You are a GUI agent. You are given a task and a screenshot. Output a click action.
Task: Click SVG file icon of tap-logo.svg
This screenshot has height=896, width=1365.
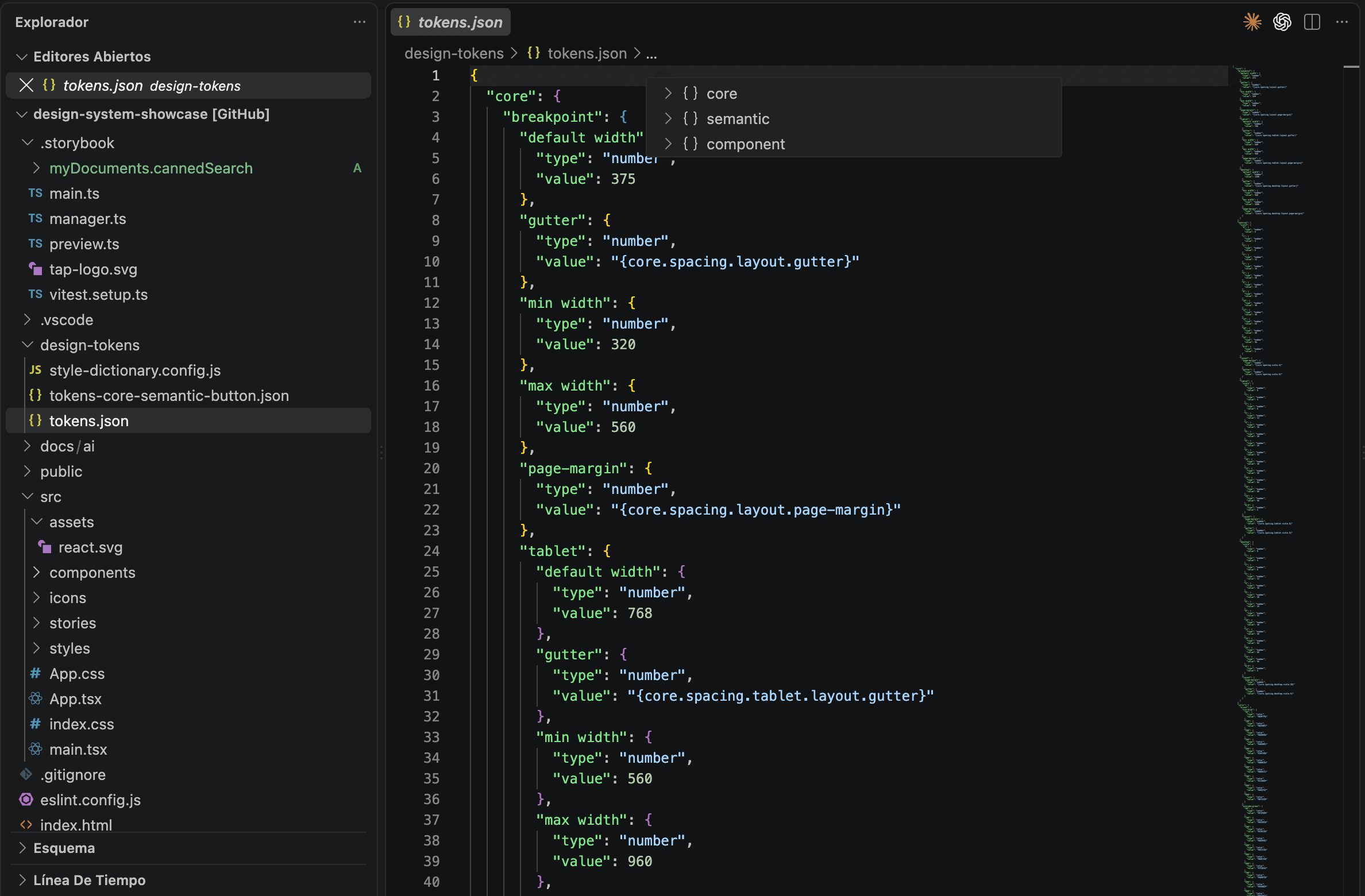(x=36, y=269)
